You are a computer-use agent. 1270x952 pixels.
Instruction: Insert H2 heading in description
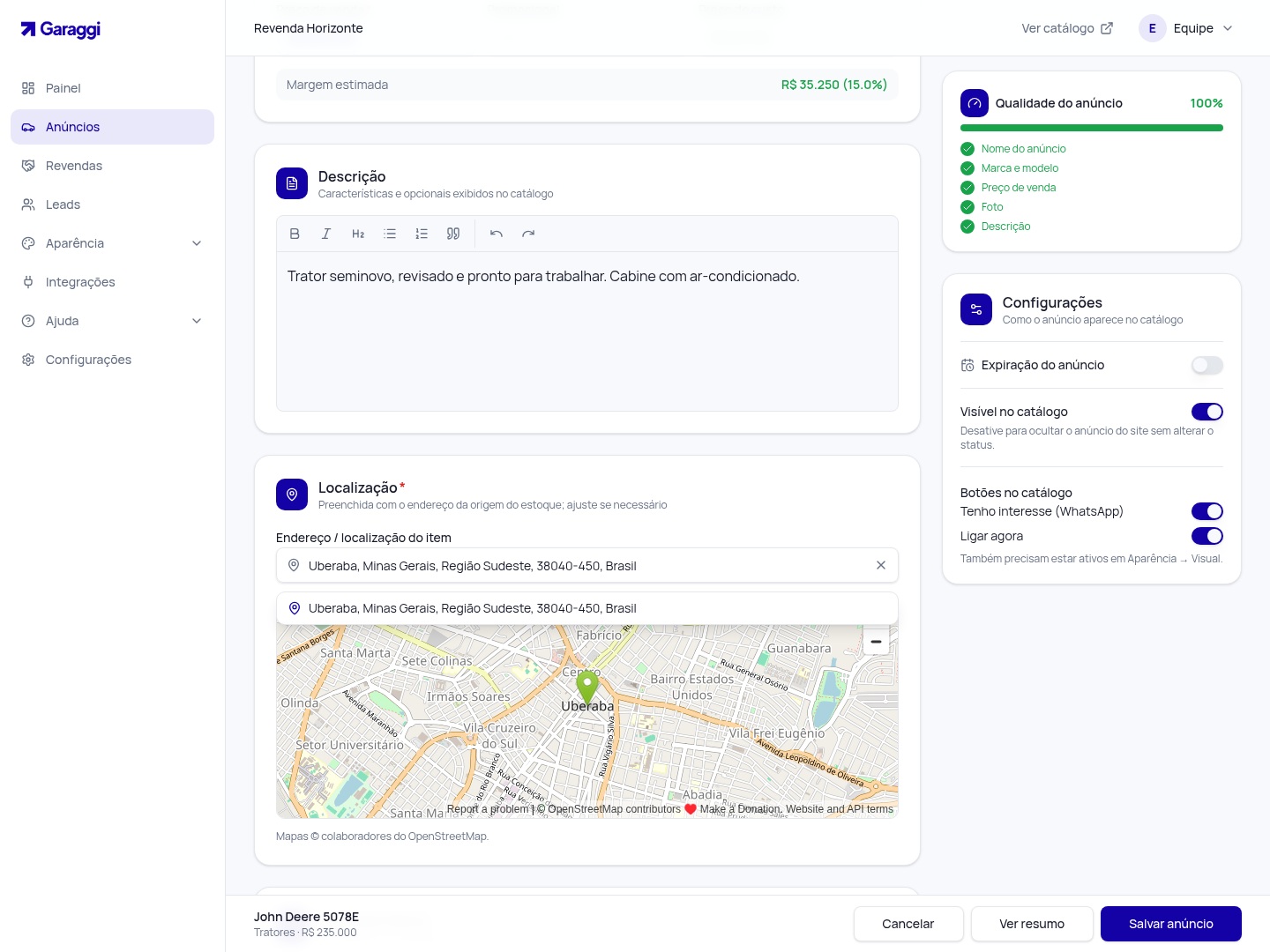pos(358,234)
